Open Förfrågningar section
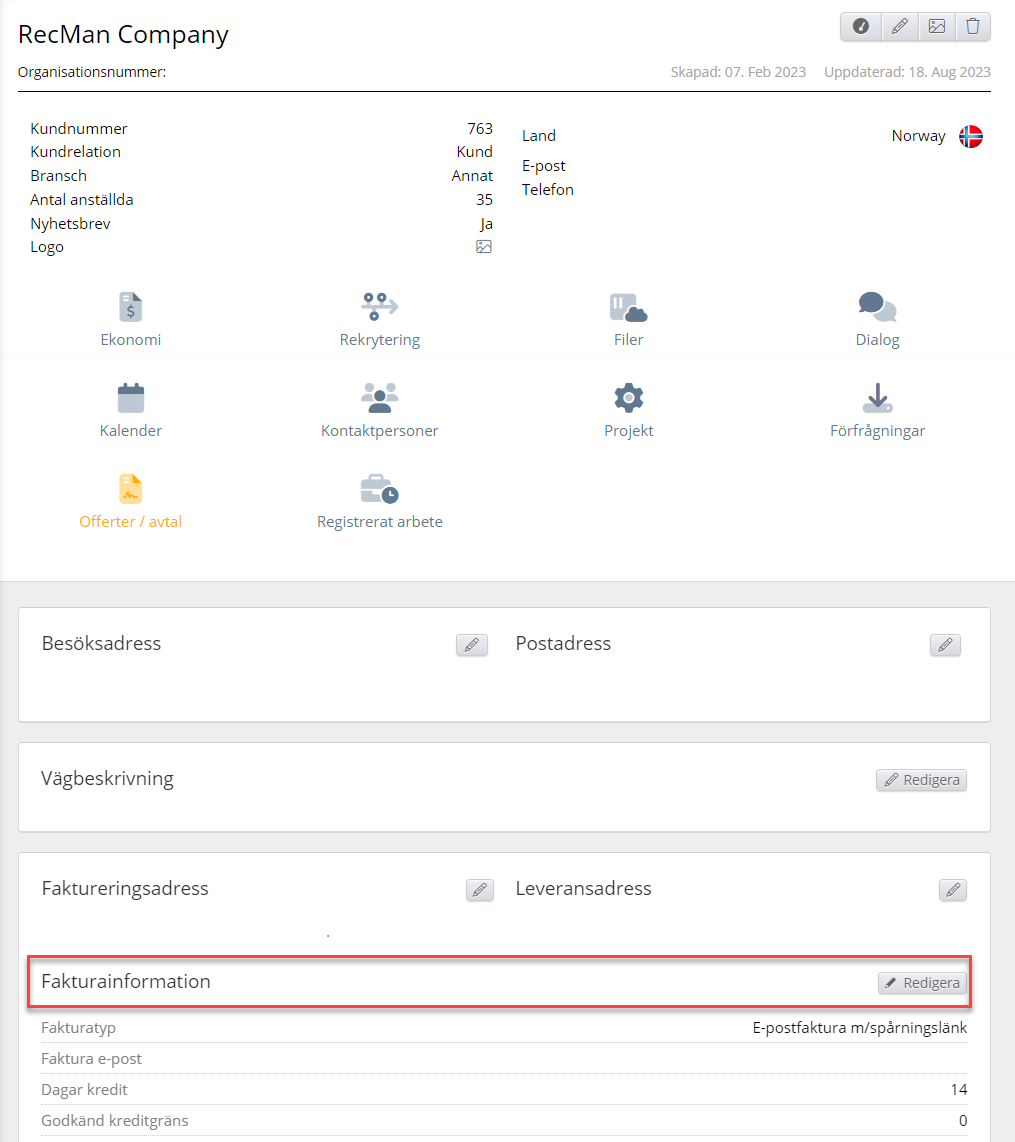 877,410
